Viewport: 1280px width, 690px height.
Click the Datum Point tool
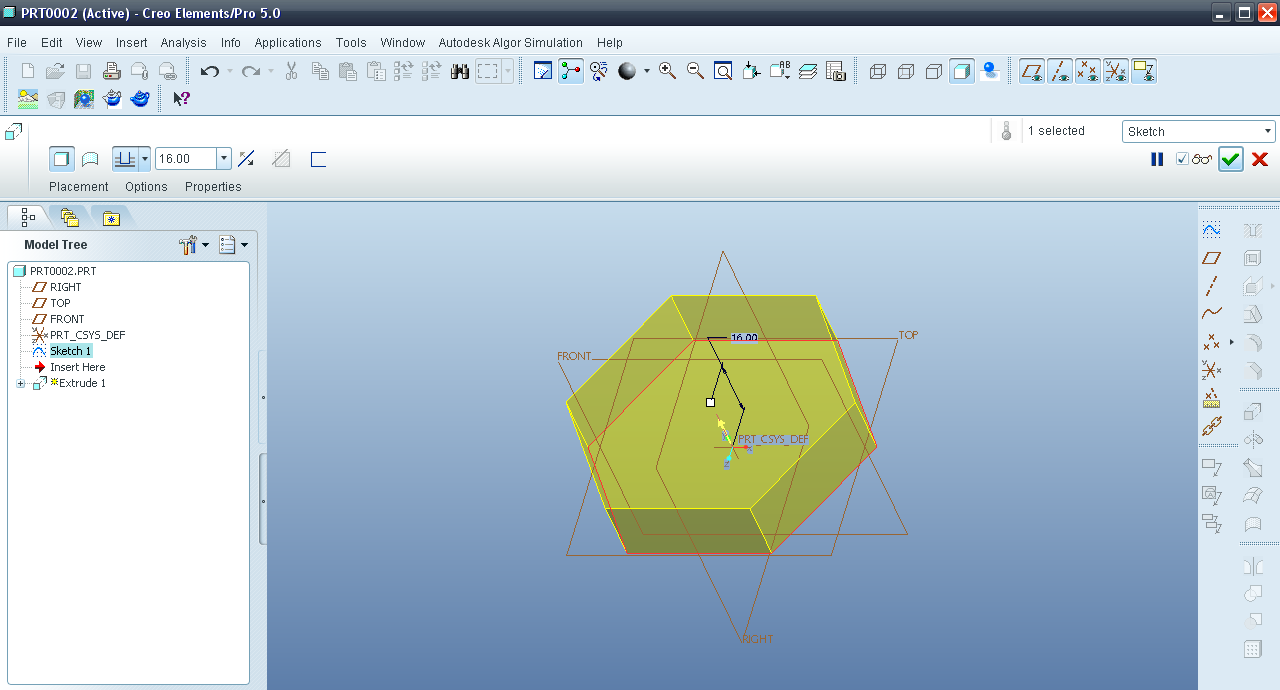(1211, 342)
